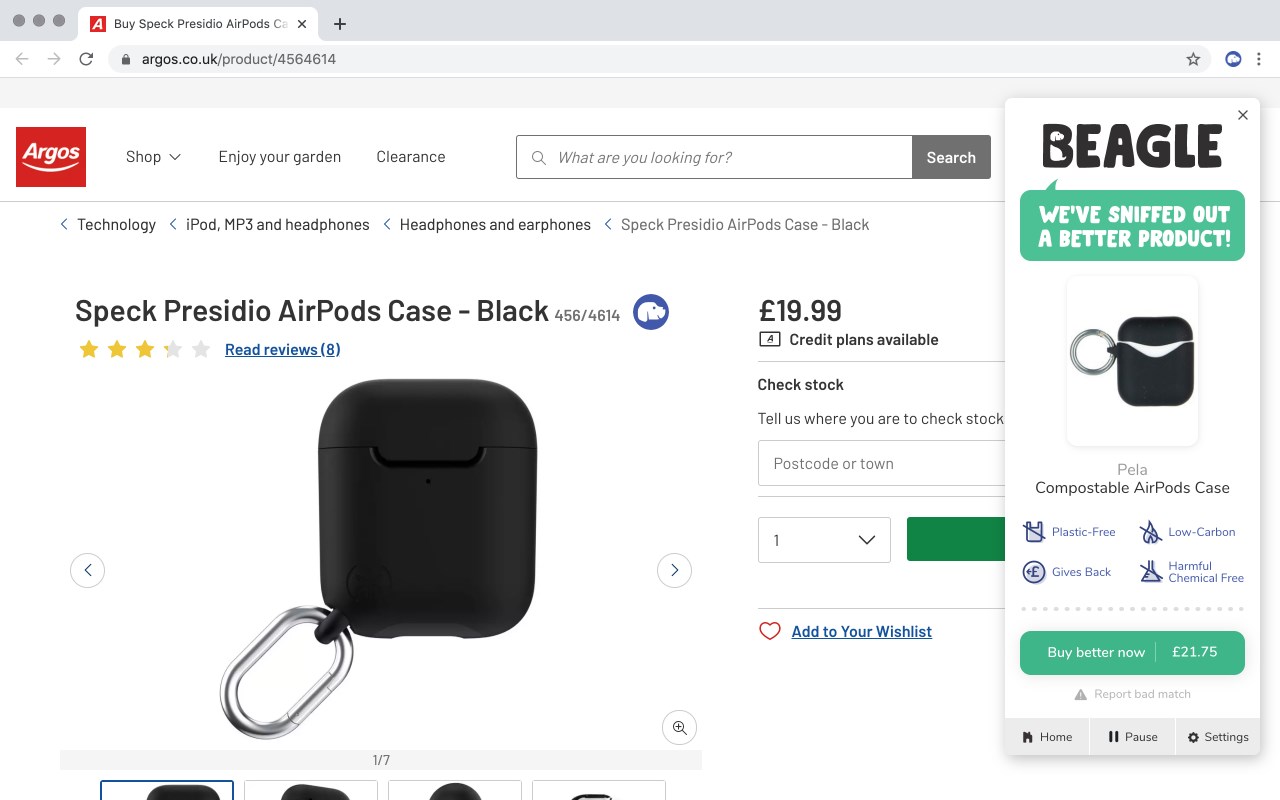Open the Shop dropdown menu
The width and height of the screenshot is (1280, 800).
click(153, 157)
